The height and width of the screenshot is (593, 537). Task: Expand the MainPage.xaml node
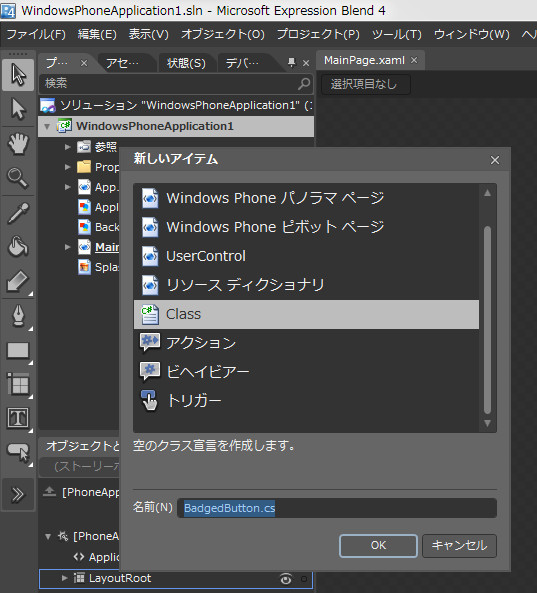(x=67, y=247)
